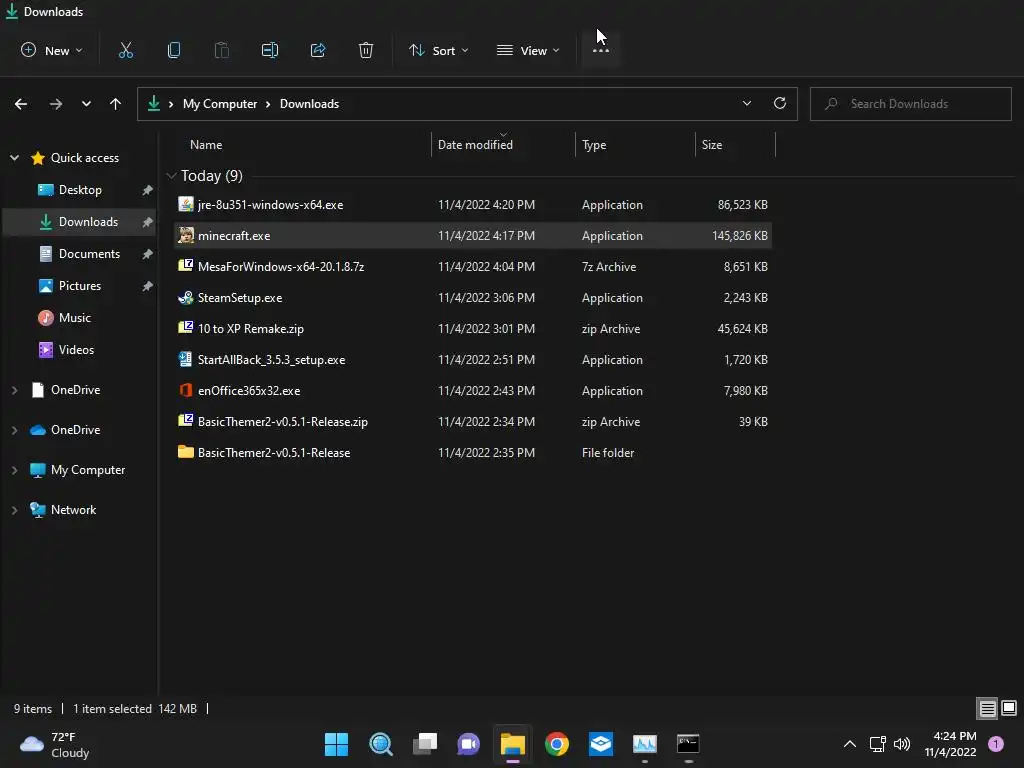Open the Sort dropdown menu
Image resolution: width=1024 pixels, height=768 pixels.
pyautogui.click(x=439, y=50)
